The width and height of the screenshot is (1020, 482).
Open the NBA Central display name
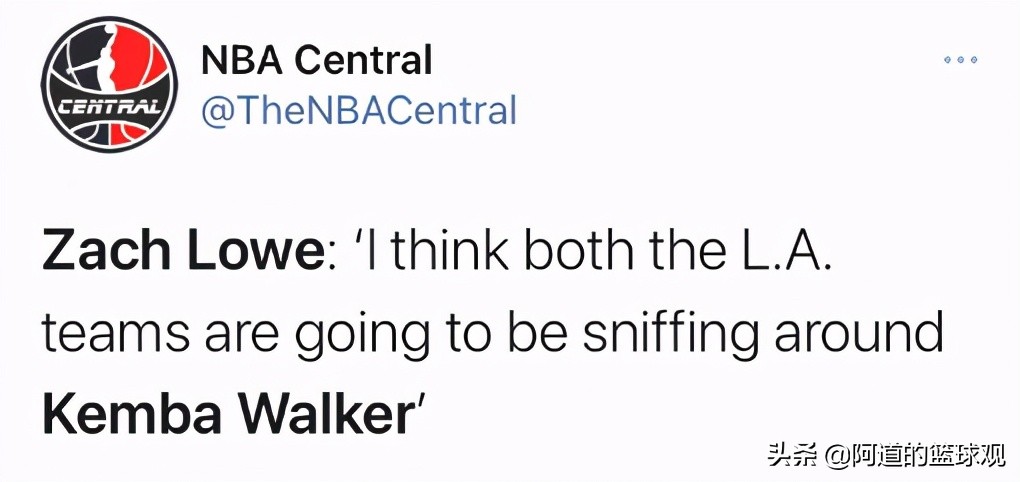coord(317,61)
